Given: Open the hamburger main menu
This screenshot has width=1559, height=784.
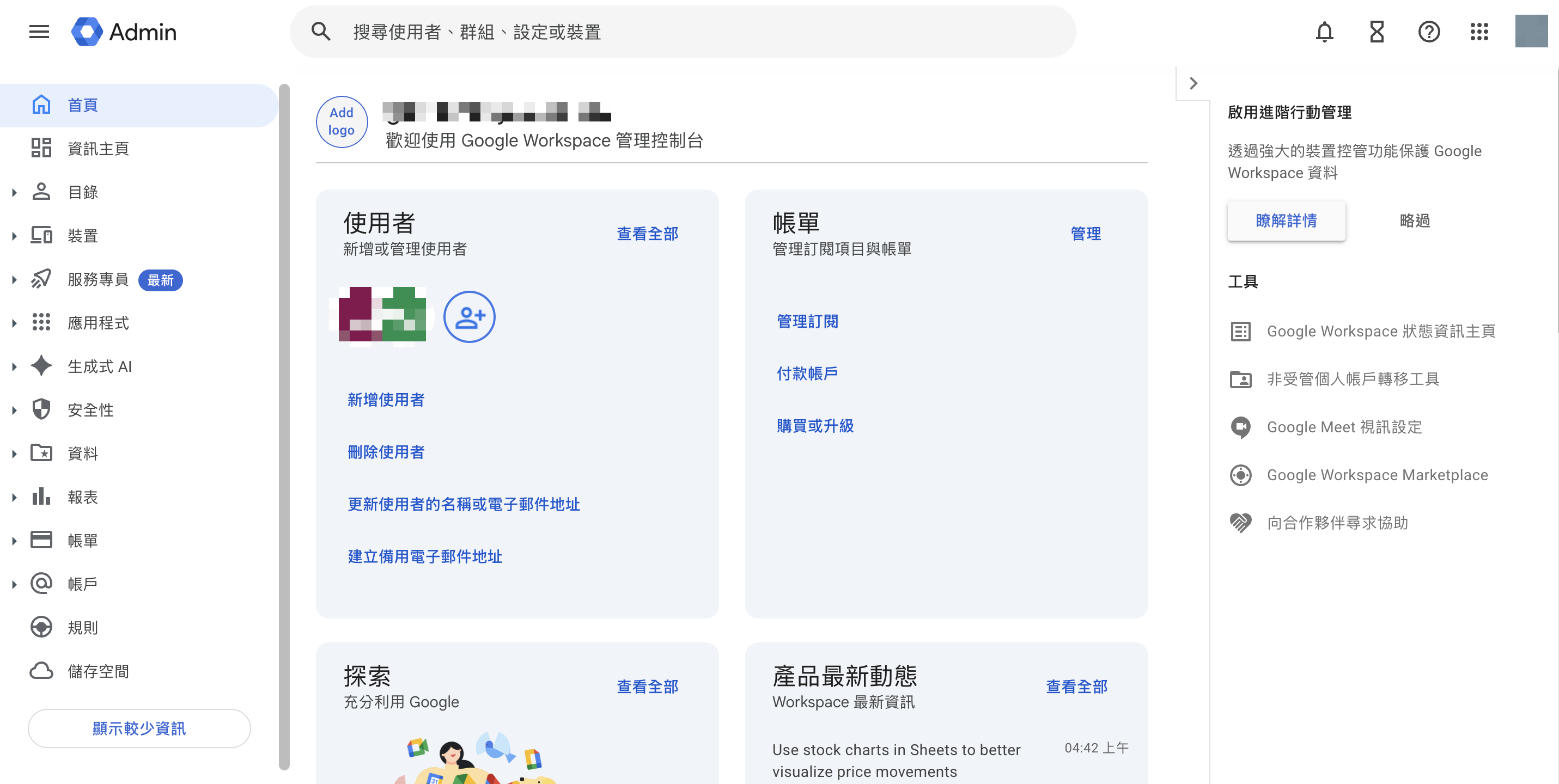Looking at the screenshot, I should pos(39,32).
